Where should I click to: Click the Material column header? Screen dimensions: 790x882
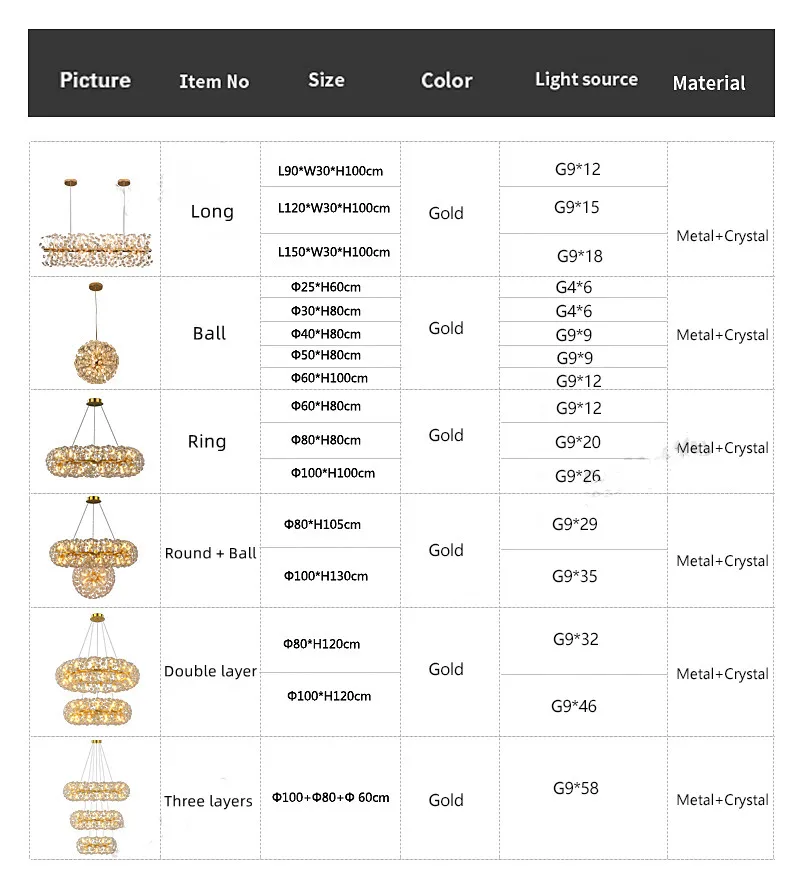(x=709, y=83)
